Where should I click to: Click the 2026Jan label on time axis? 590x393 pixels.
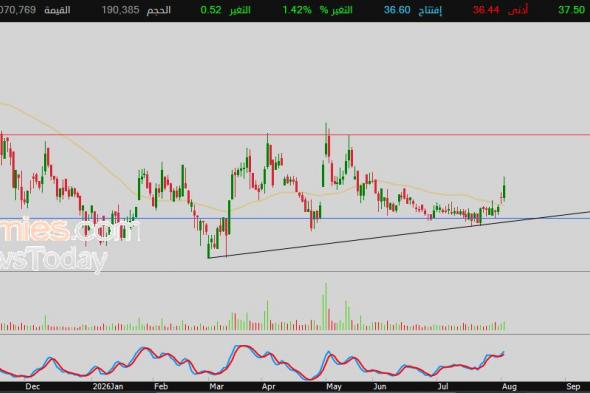tap(108, 387)
